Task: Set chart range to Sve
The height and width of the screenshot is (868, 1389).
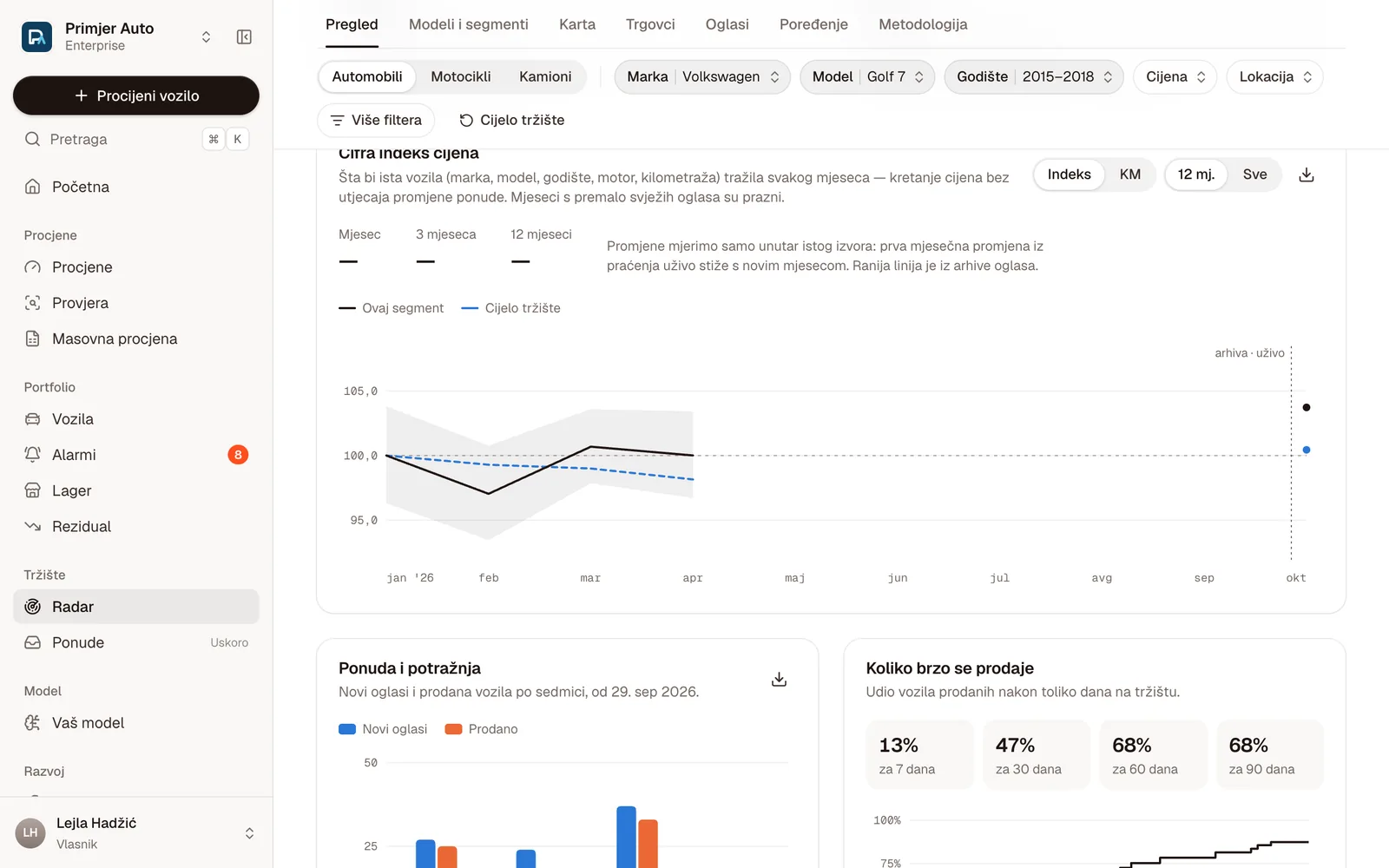Action: point(1254,174)
